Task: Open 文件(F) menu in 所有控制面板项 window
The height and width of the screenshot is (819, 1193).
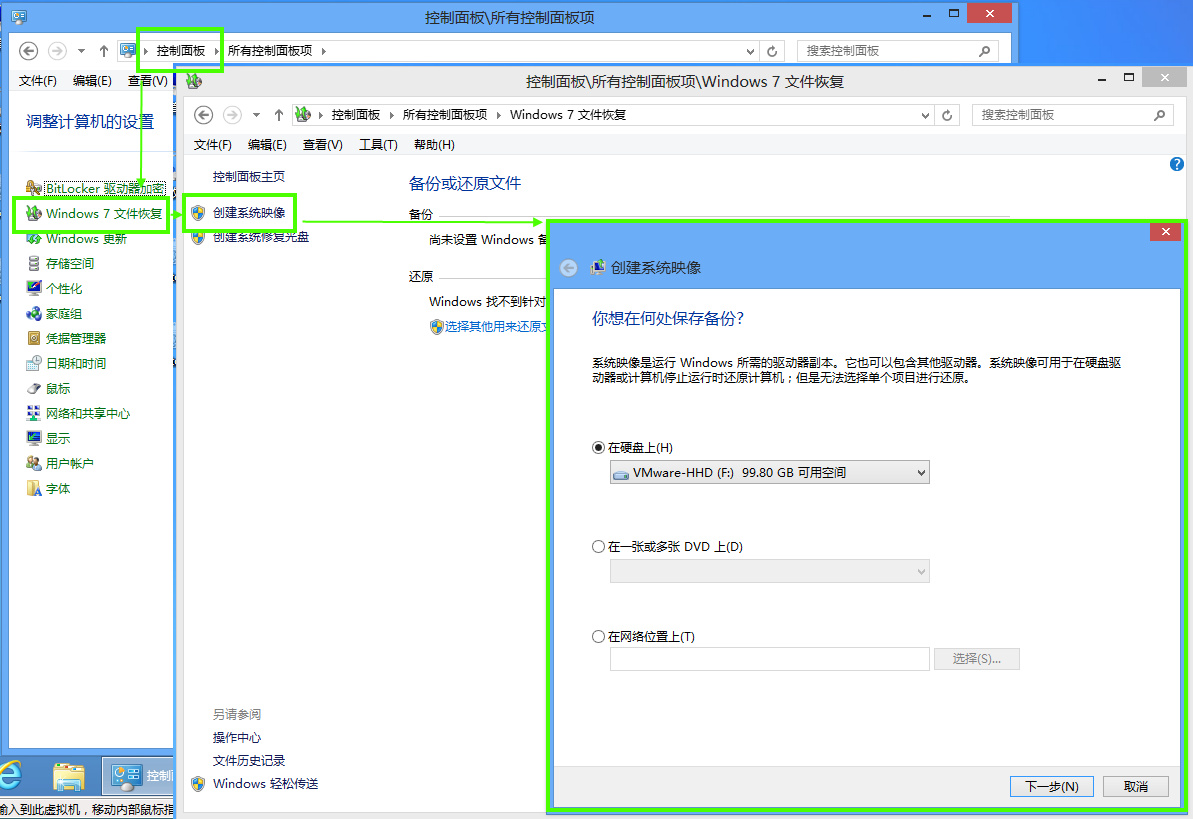Action: click(x=37, y=81)
